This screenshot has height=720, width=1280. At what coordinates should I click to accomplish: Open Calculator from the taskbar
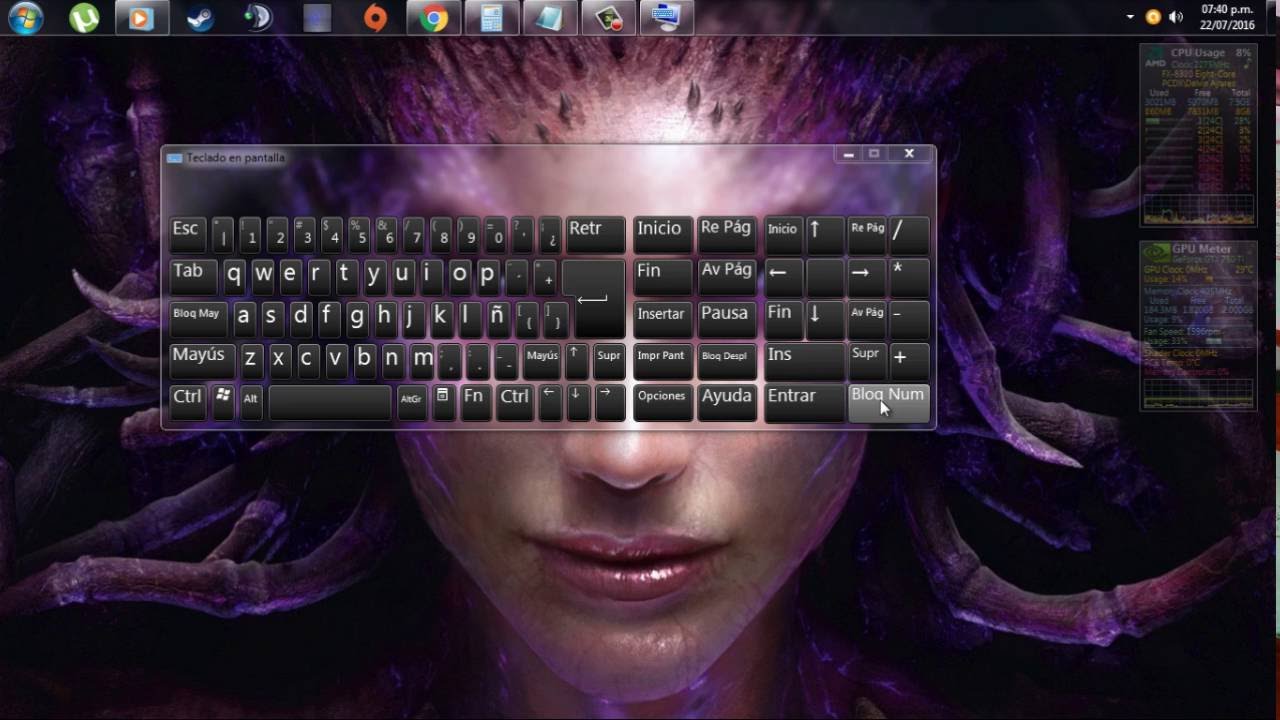[491, 17]
